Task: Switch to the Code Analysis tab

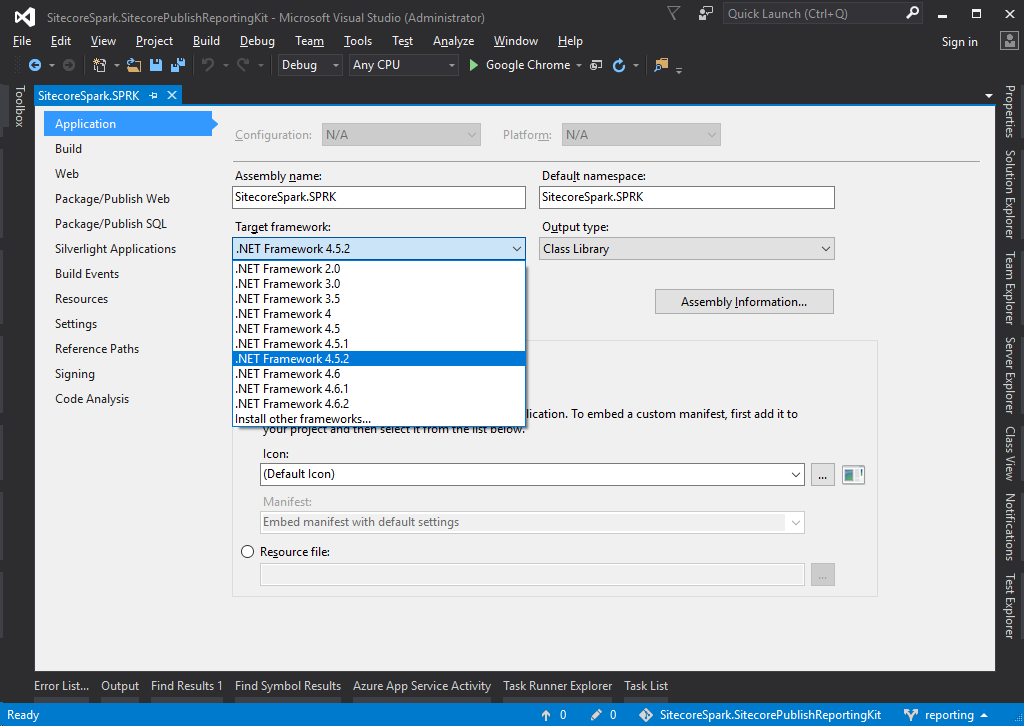Action: tap(92, 399)
